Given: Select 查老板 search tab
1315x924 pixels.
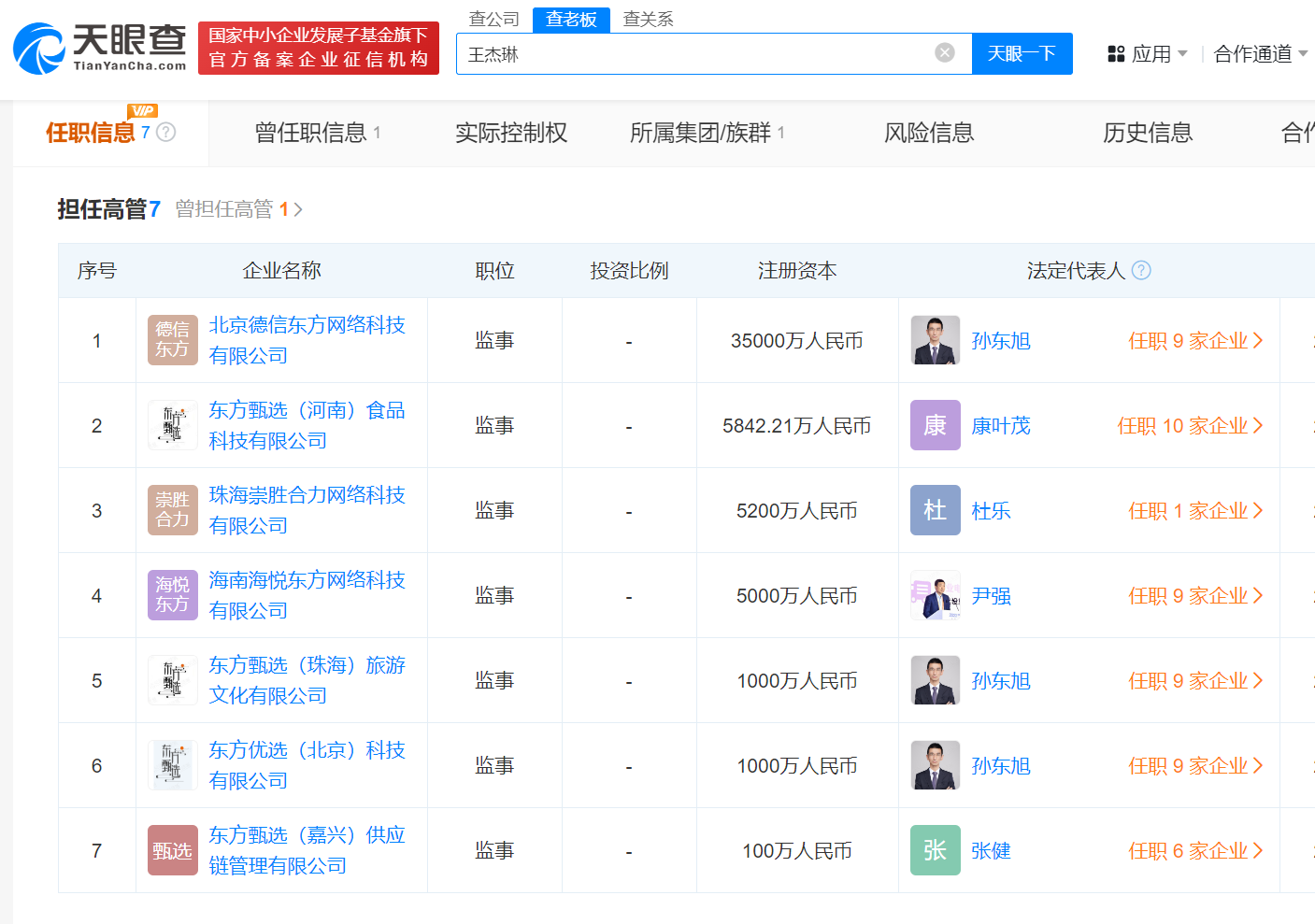Looking at the screenshot, I should 571,20.
